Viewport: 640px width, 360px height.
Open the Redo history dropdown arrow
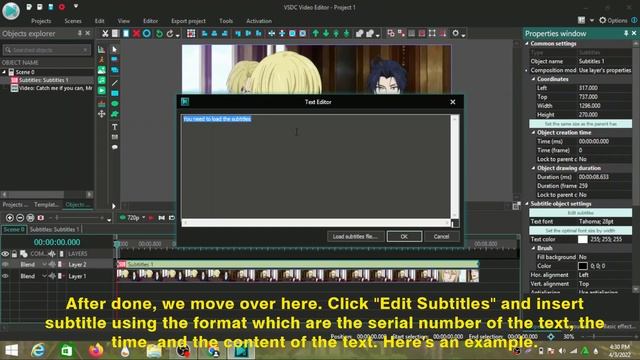pyautogui.click(x=178, y=36)
